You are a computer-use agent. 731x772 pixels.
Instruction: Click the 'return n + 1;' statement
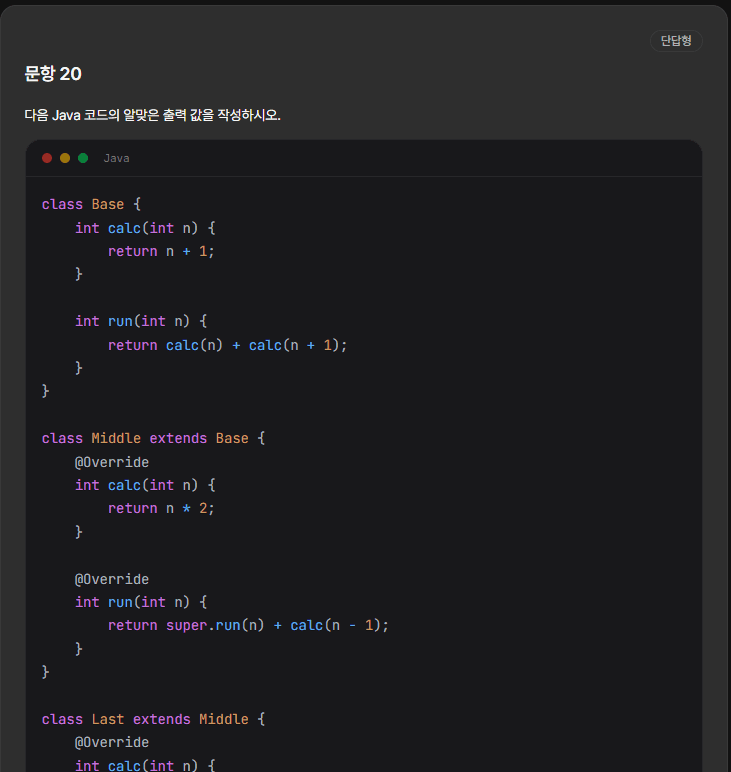[x=161, y=252]
